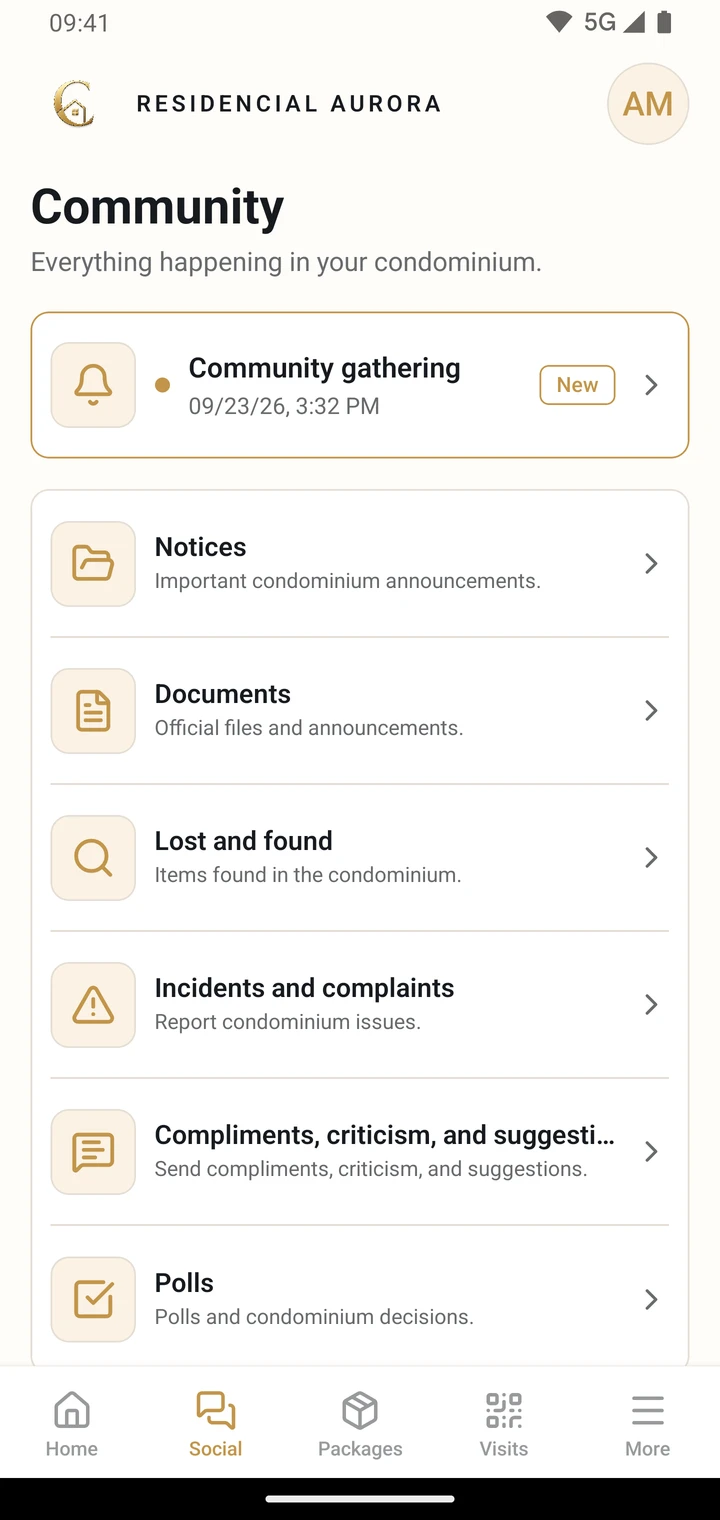The width and height of the screenshot is (720, 1520).
Task: Switch to the Packages tab label
Action: (360, 1449)
